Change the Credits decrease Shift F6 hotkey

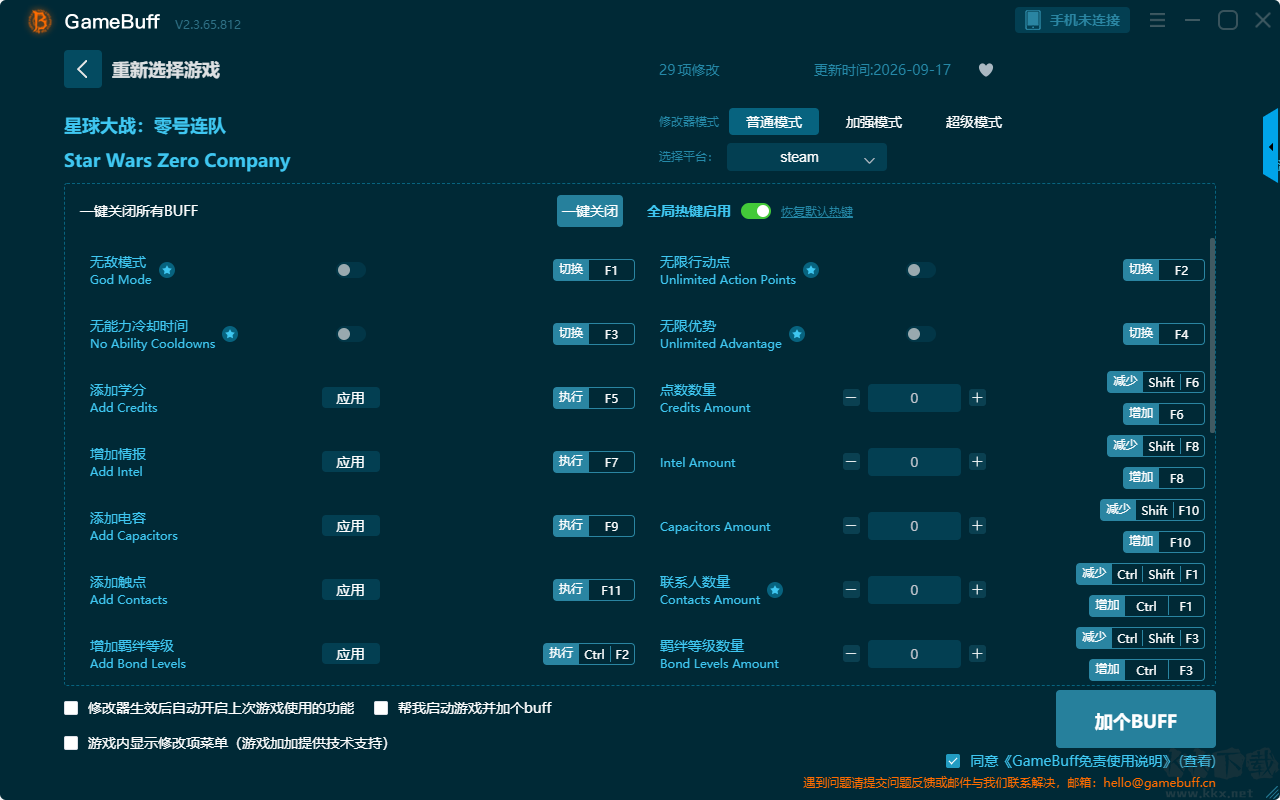coord(1156,382)
